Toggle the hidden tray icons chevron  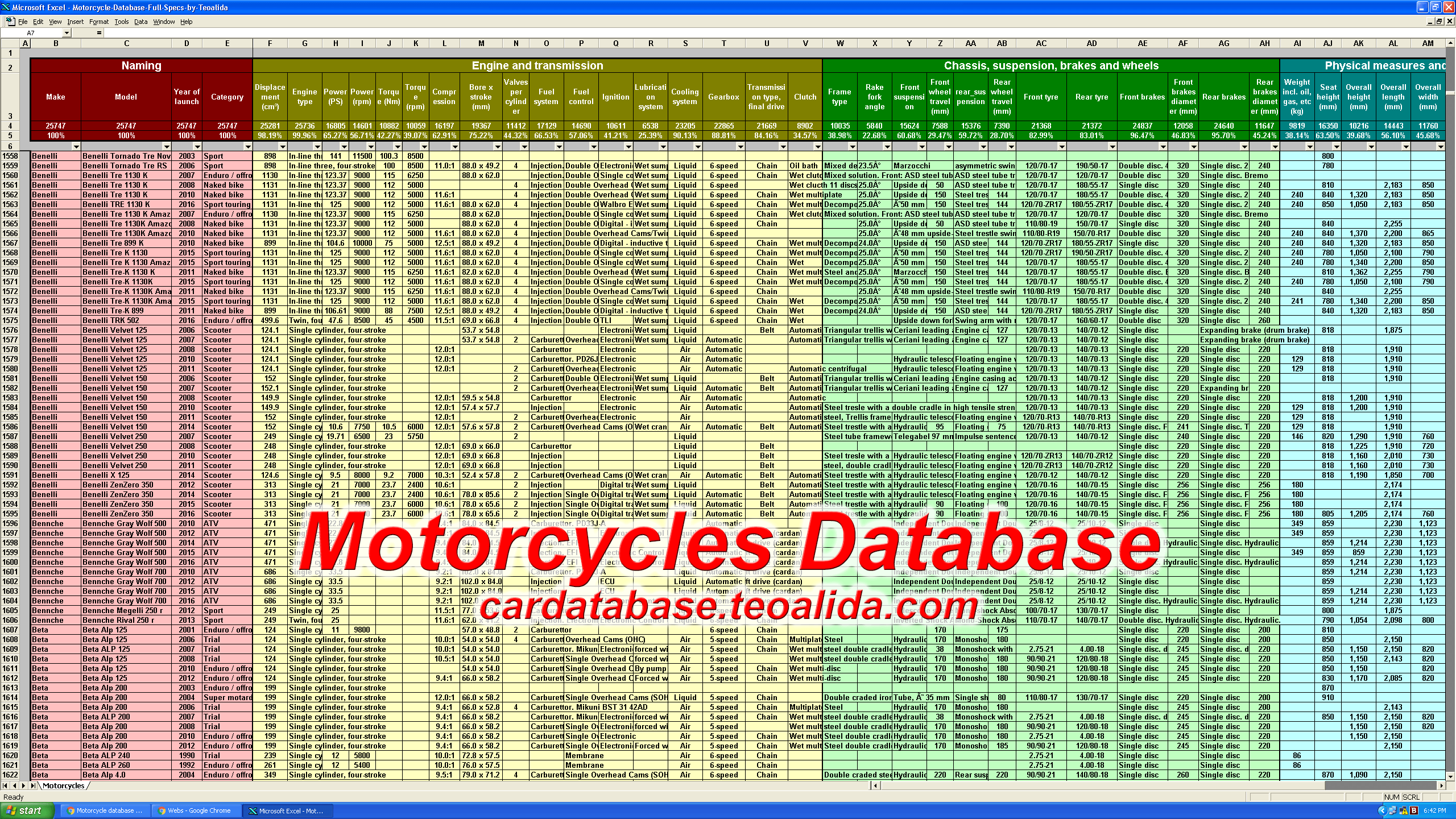pos(1383,810)
